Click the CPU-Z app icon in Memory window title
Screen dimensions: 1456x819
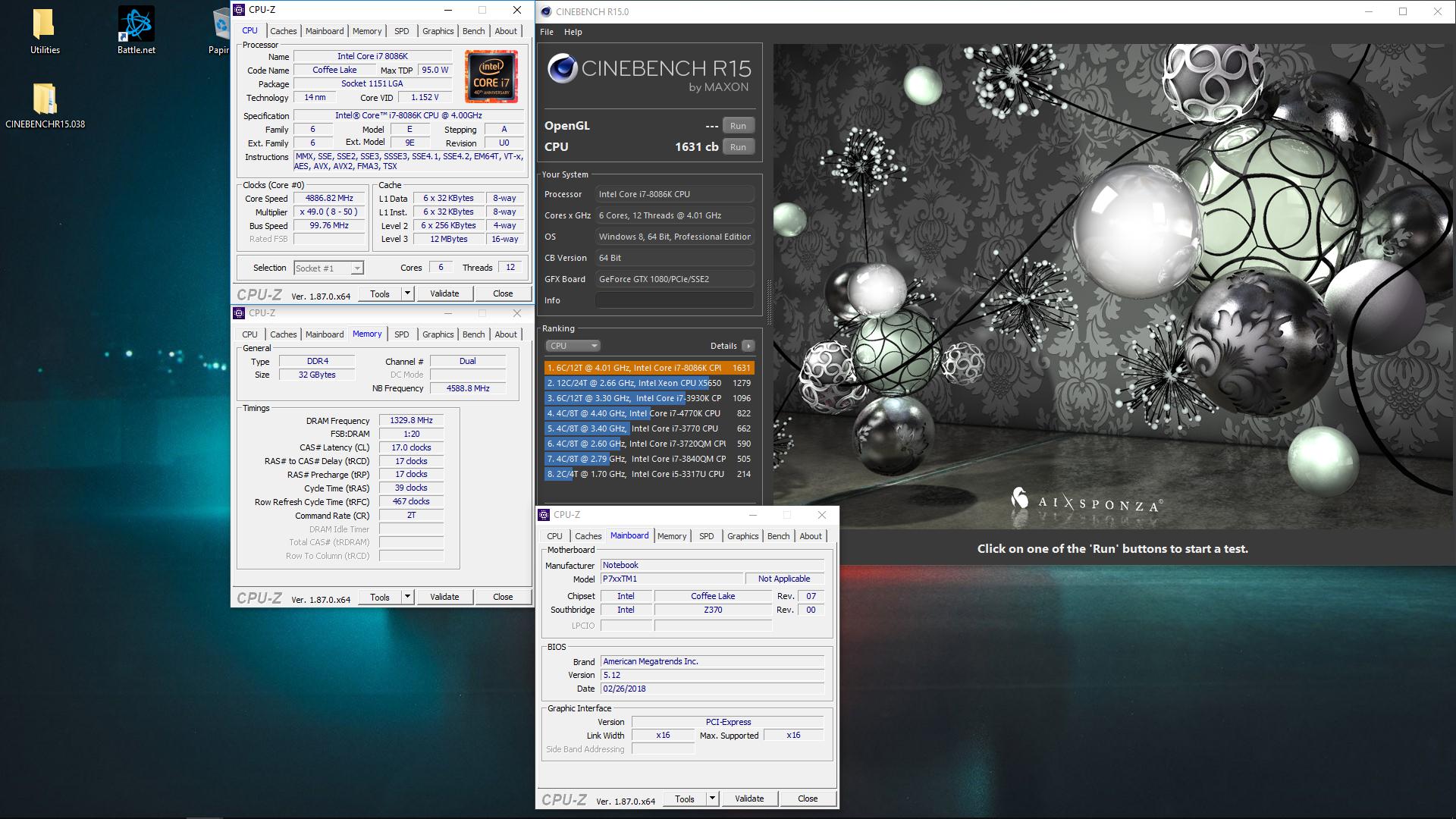point(239,313)
